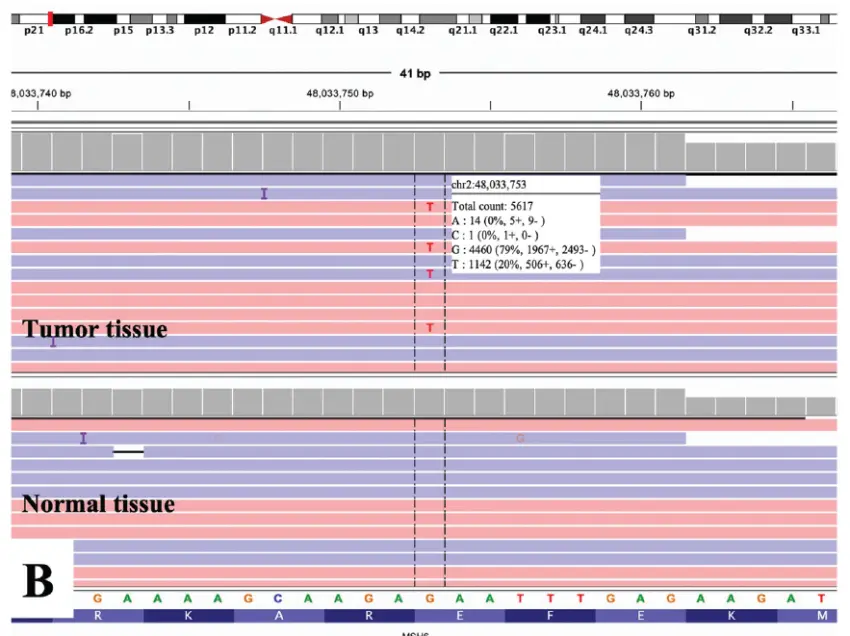Click the chr2:48,033,753 popup header
850x636 pixels.
(489, 184)
